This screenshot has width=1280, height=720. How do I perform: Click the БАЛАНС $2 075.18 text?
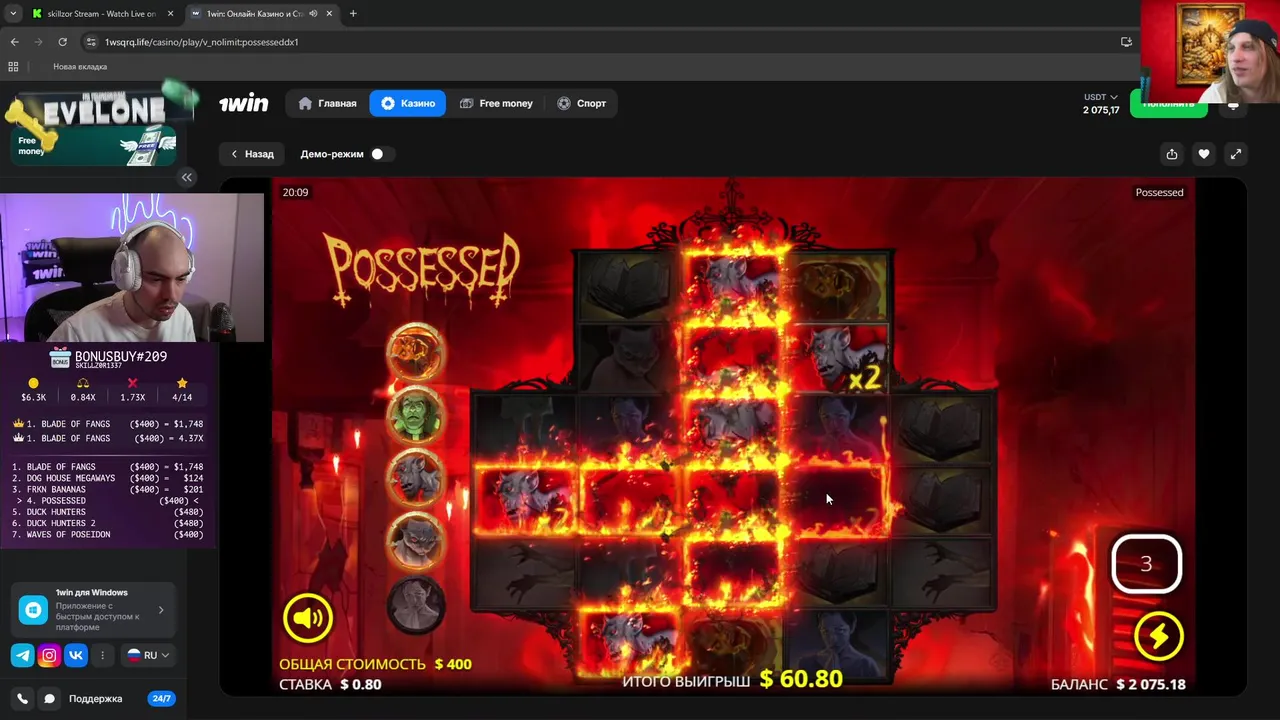(1118, 685)
